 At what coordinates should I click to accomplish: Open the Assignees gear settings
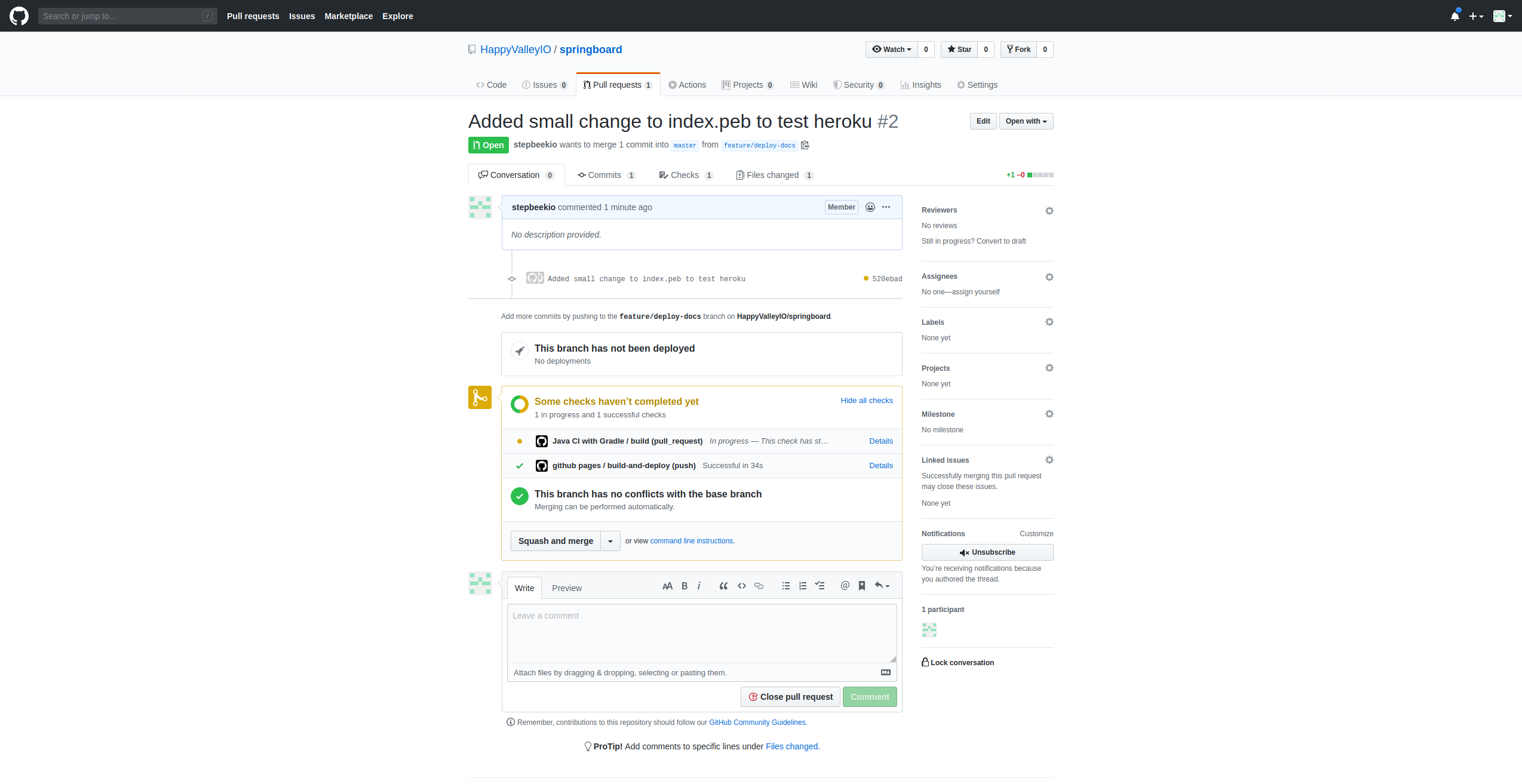(1050, 277)
